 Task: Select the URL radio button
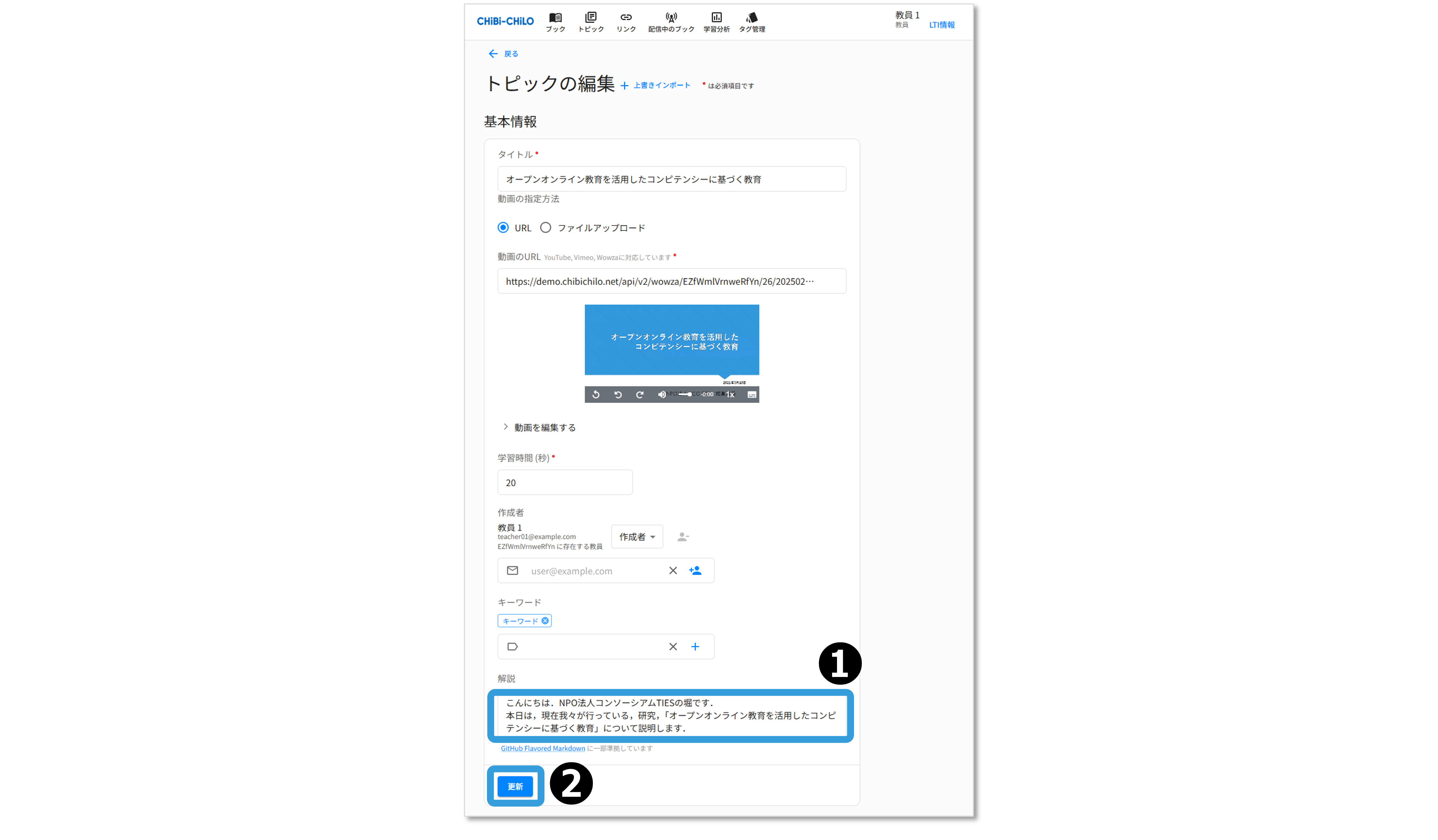[503, 228]
